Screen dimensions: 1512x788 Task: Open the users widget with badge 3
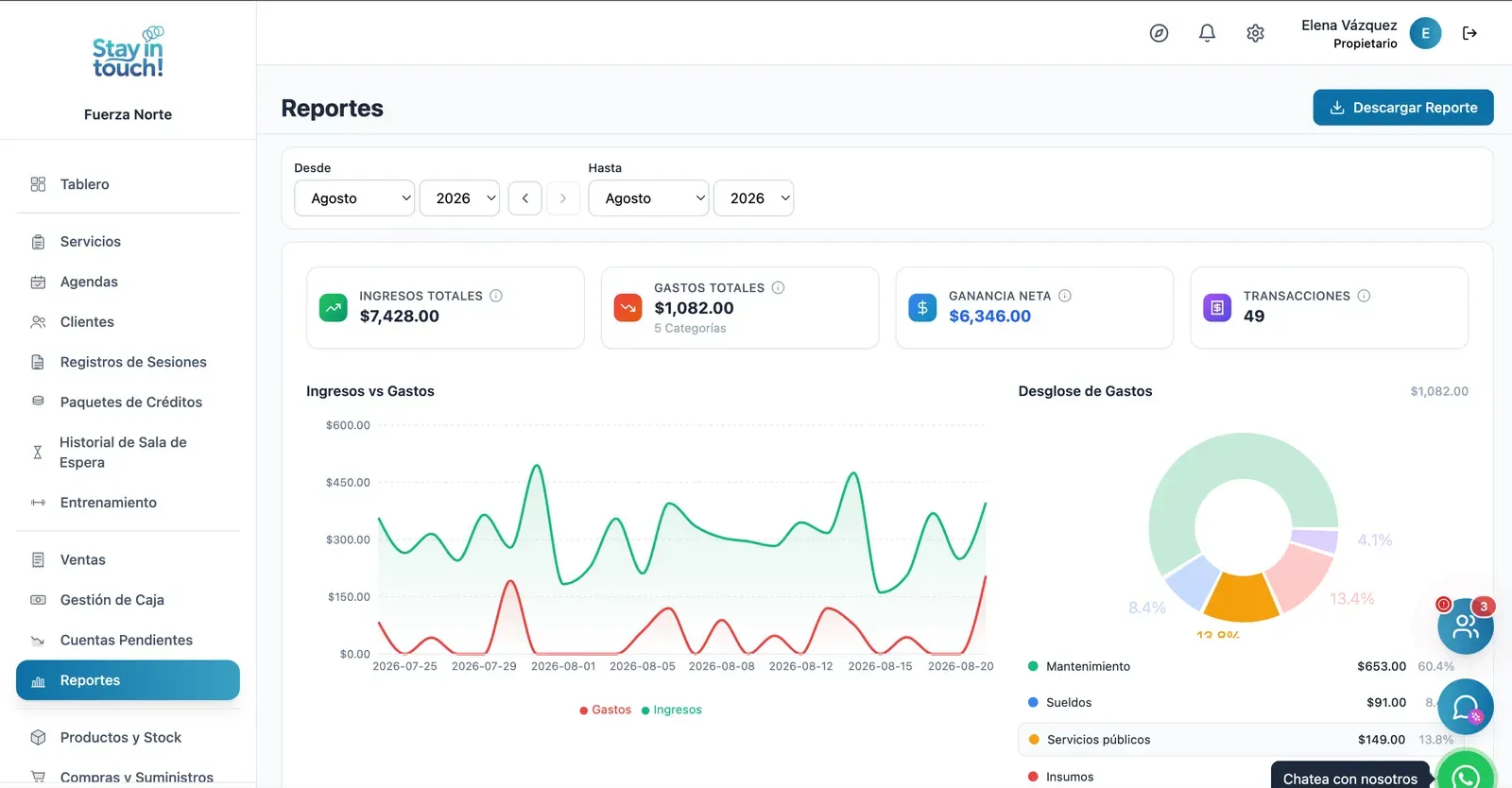(x=1466, y=625)
